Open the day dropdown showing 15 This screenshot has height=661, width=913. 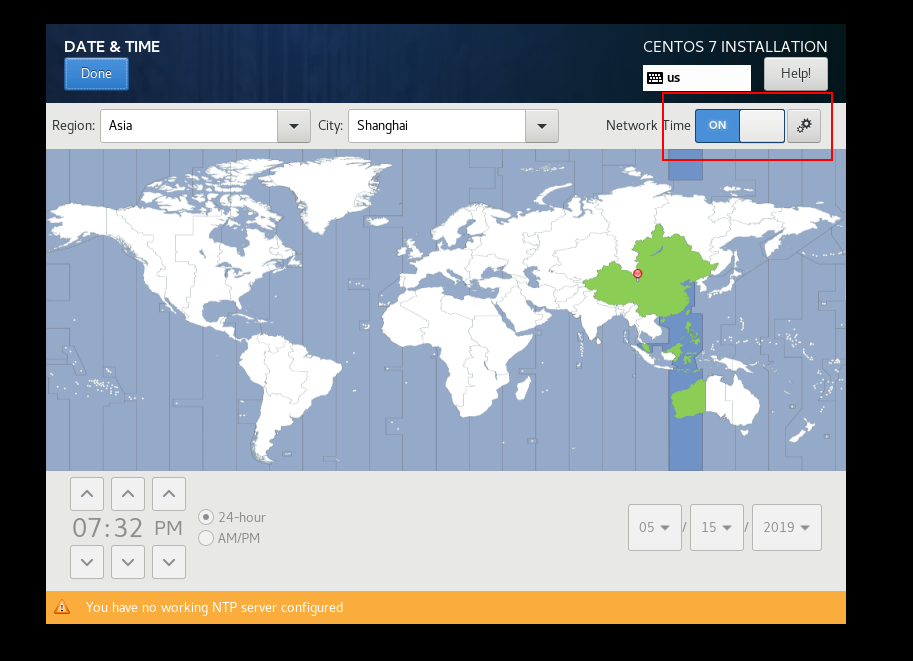[x=716, y=528]
